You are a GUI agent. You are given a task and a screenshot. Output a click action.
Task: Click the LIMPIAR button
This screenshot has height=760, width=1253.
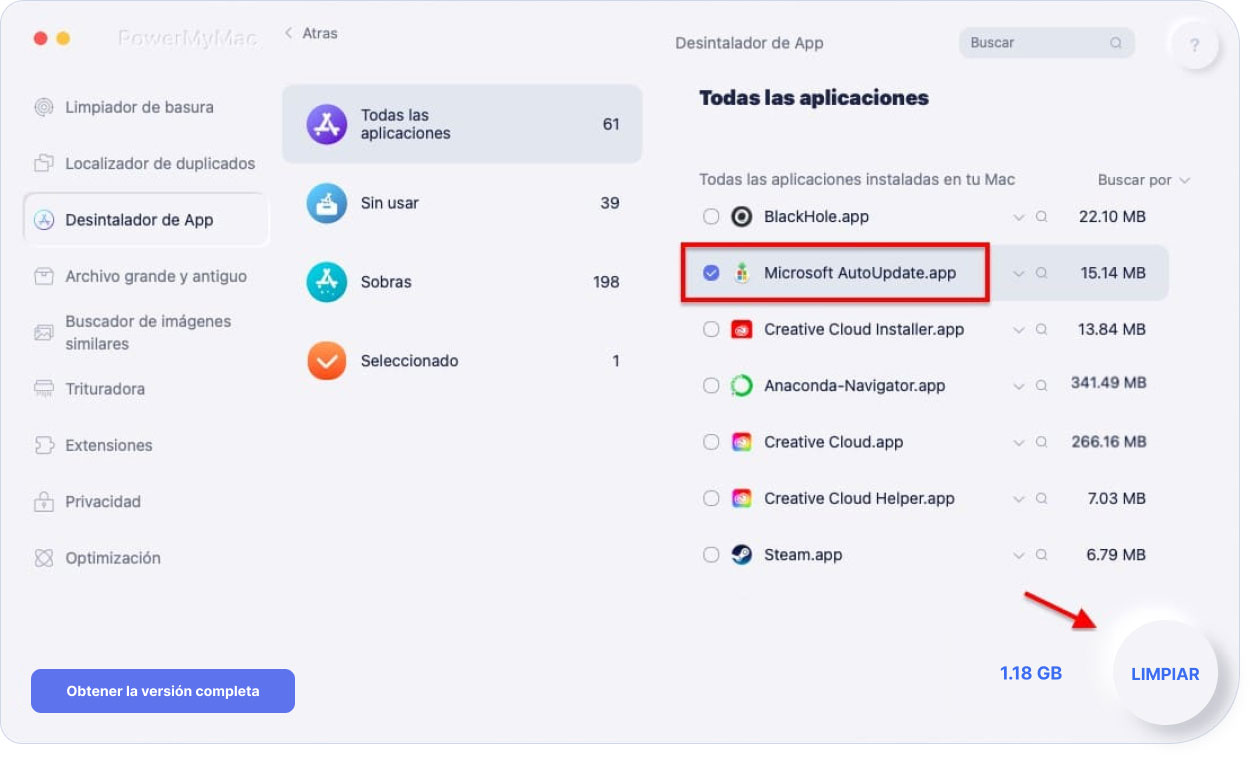pyautogui.click(x=1165, y=674)
